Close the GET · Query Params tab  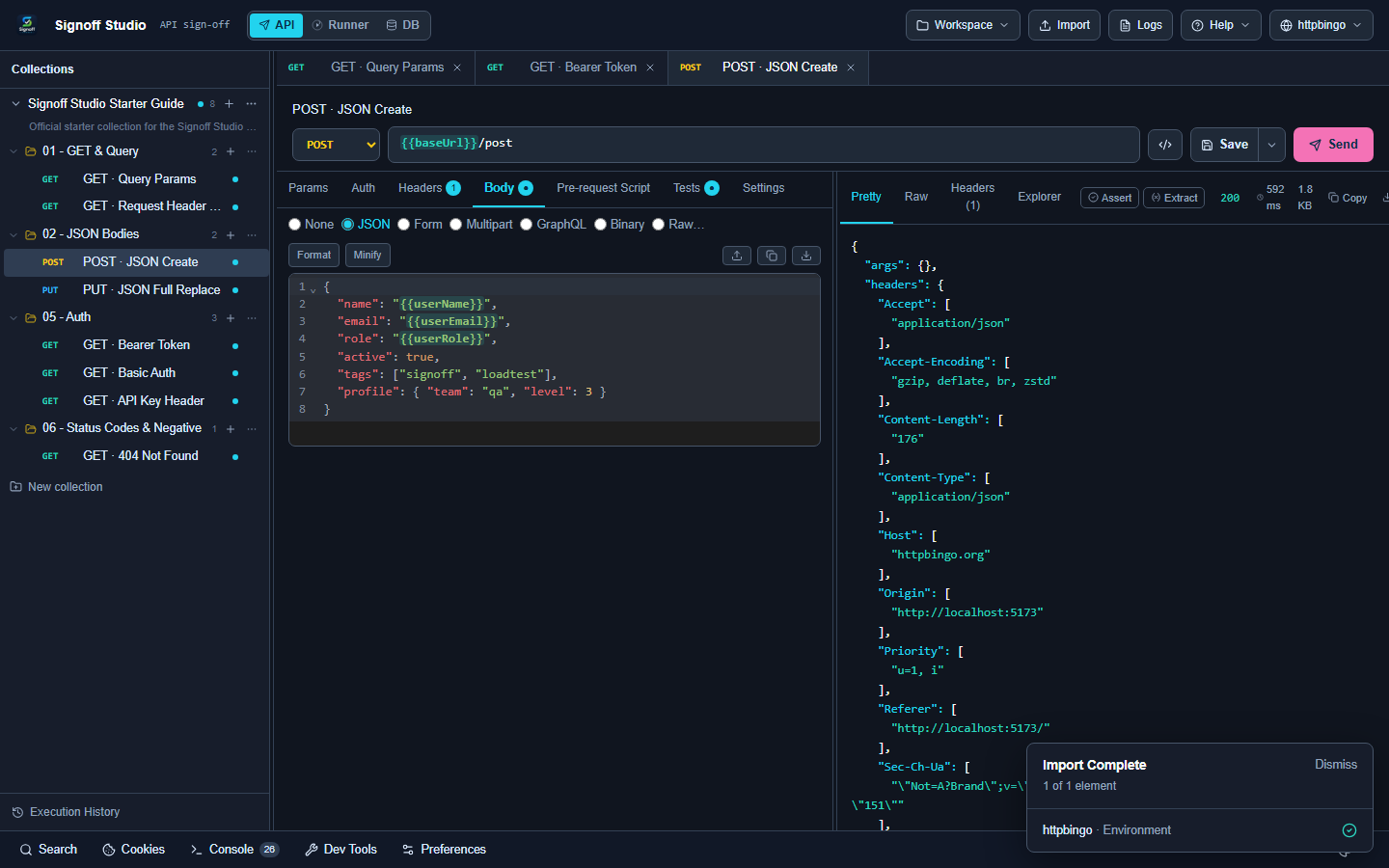click(457, 68)
